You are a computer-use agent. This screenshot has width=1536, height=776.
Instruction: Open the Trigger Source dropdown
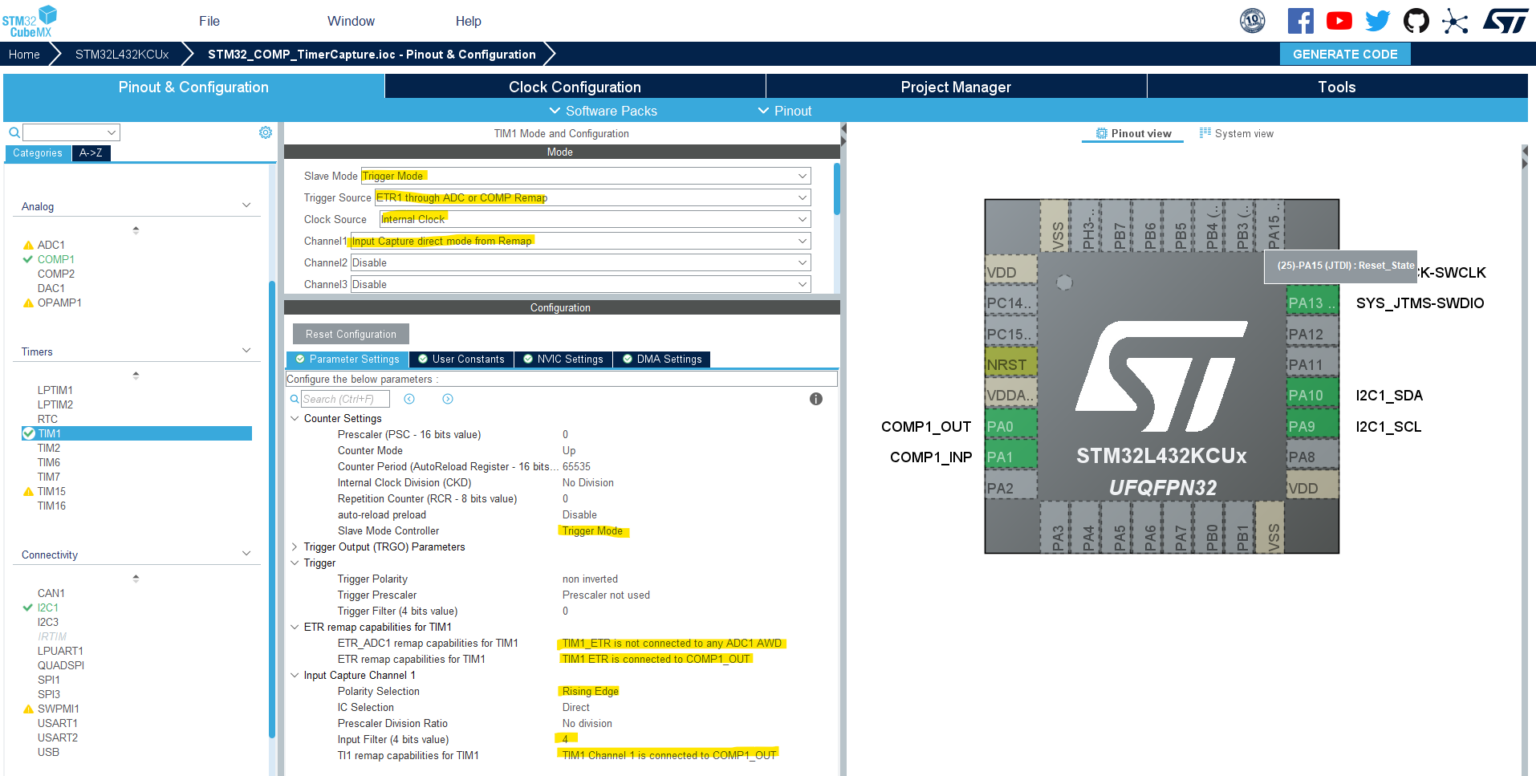click(592, 198)
